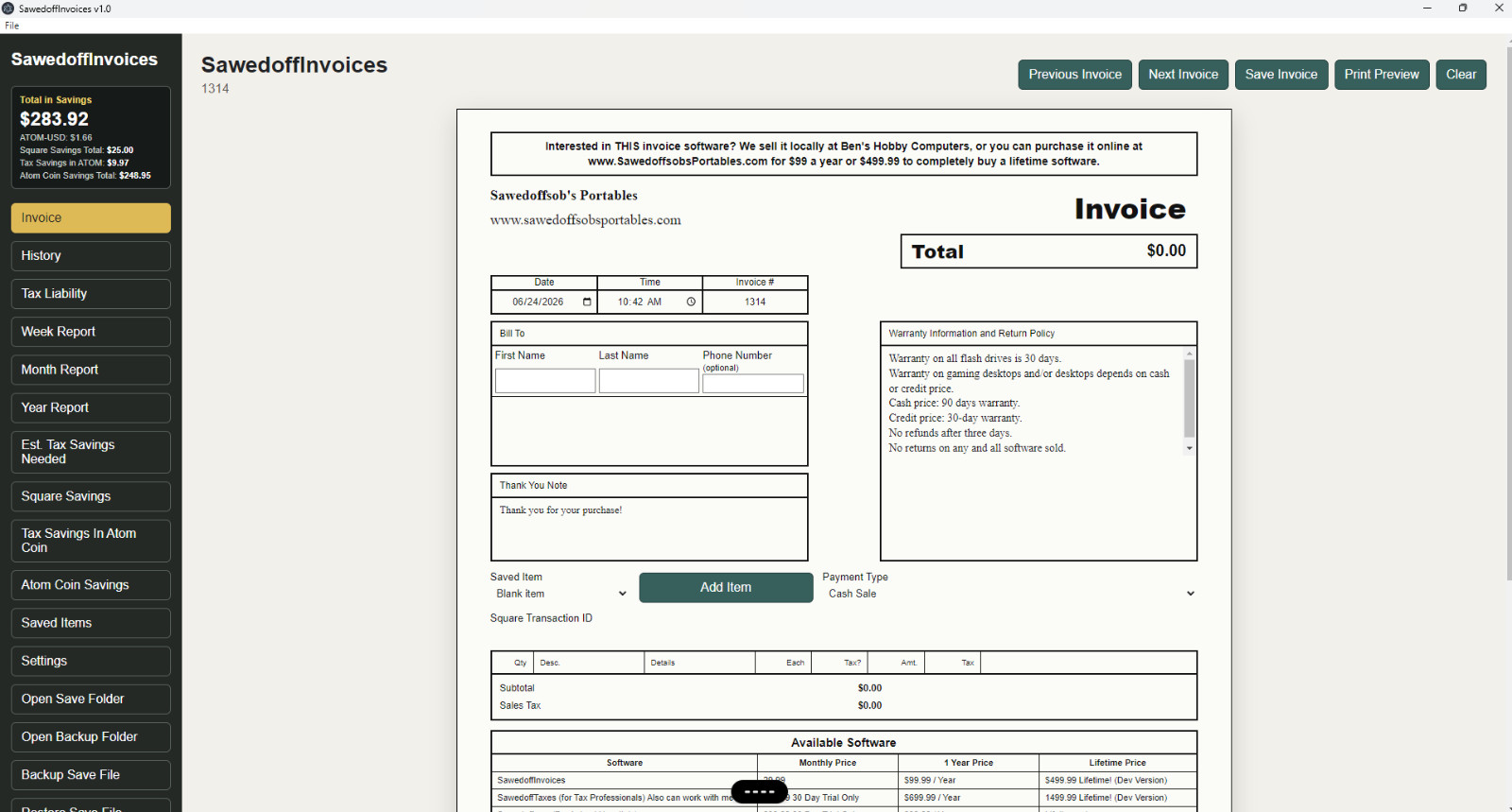Screen dimensions: 1512x812
Task: Open Square Savings page
Action: 91,496
